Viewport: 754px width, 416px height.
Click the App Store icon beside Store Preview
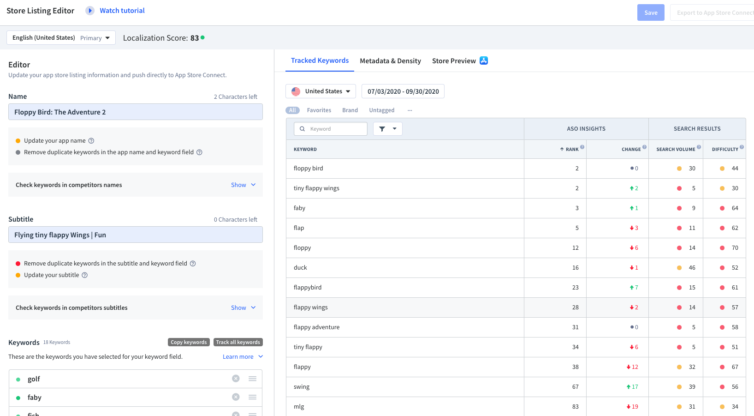(x=484, y=61)
